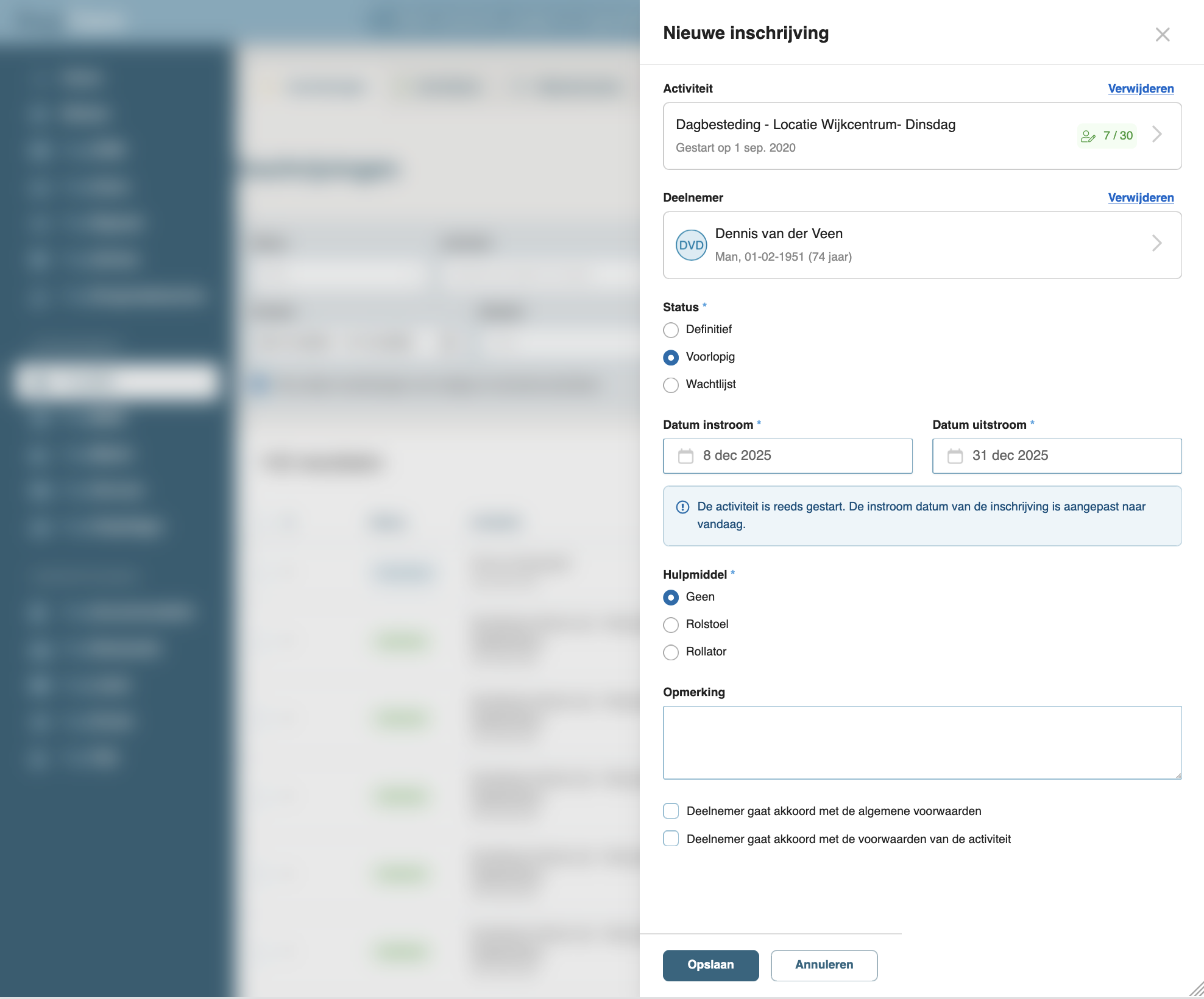Choose Rolstoel as hulpmiddel
Screen dimensions: 1204x999
tap(671, 625)
